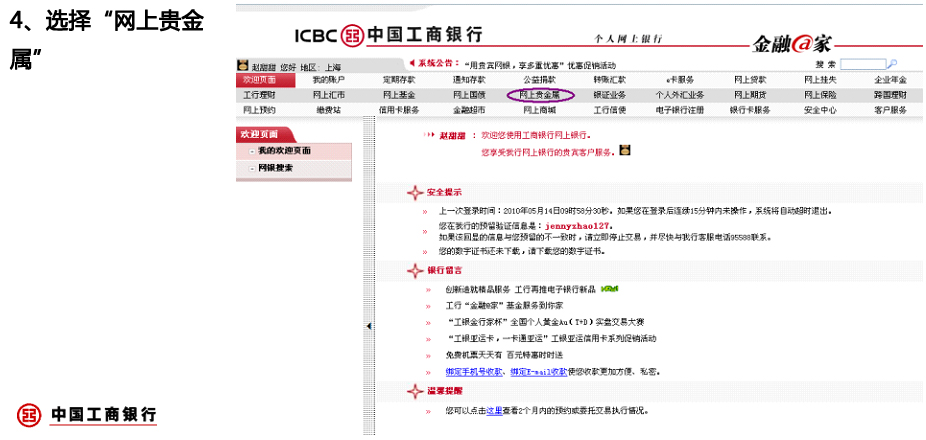Click the gold VIP icon after 贵宾客户服务
Screen dimensions: 926x440
point(625,151)
